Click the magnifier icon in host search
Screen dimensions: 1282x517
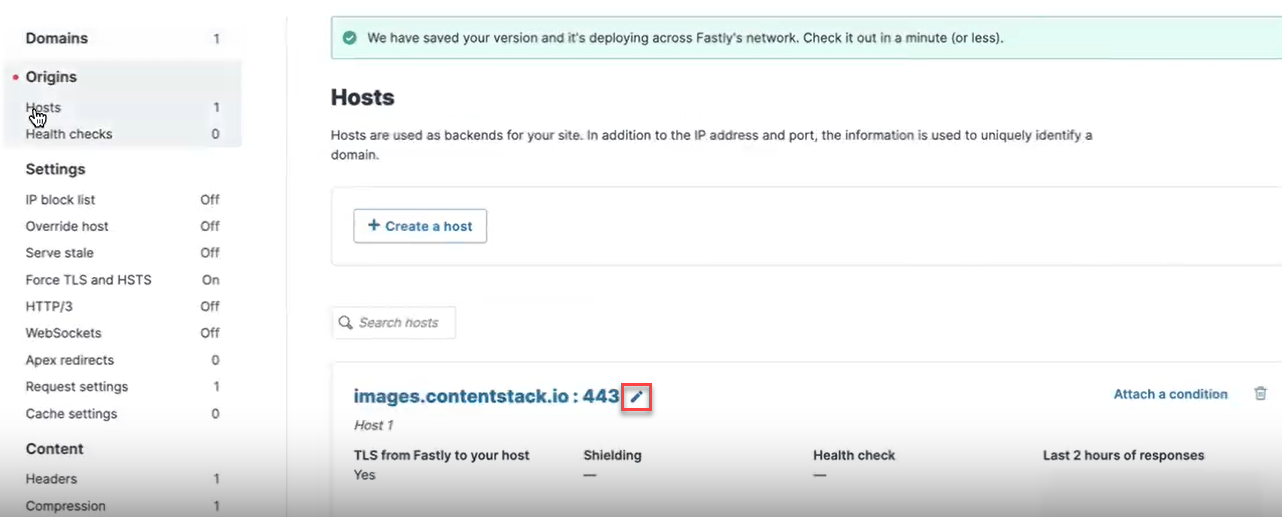[346, 323]
